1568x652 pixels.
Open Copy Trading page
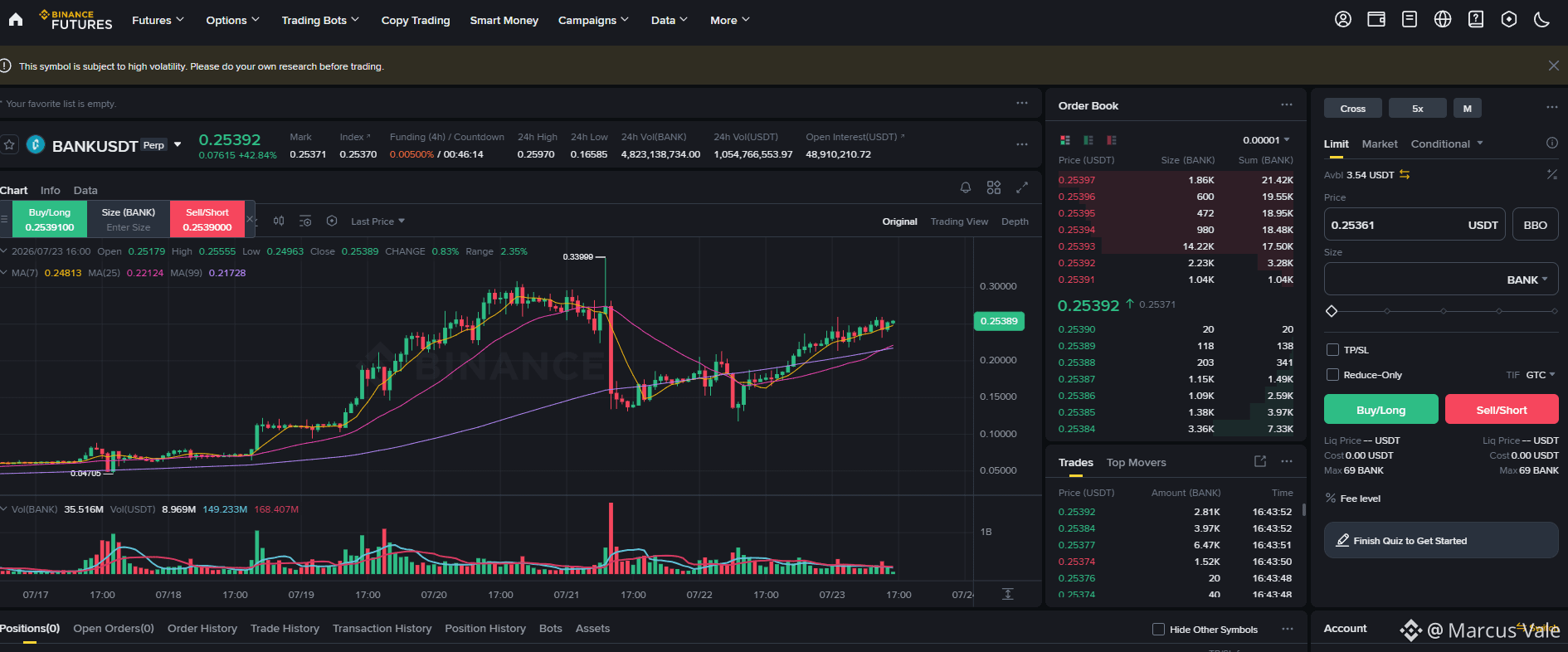(x=416, y=20)
